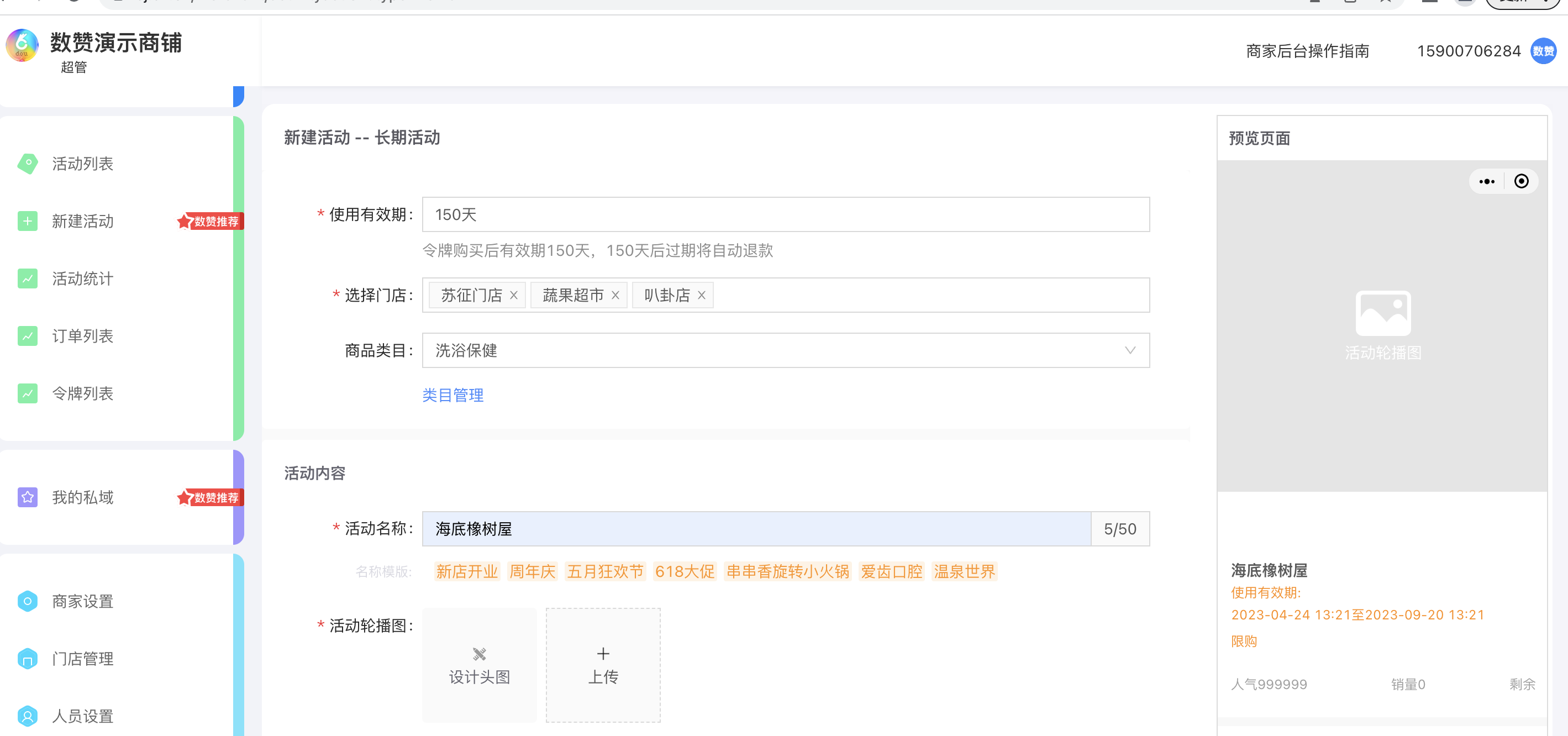Open the 选择门店 multi-select field
Viewport: 1568px width, 736px height.
(x=785, y=295)
